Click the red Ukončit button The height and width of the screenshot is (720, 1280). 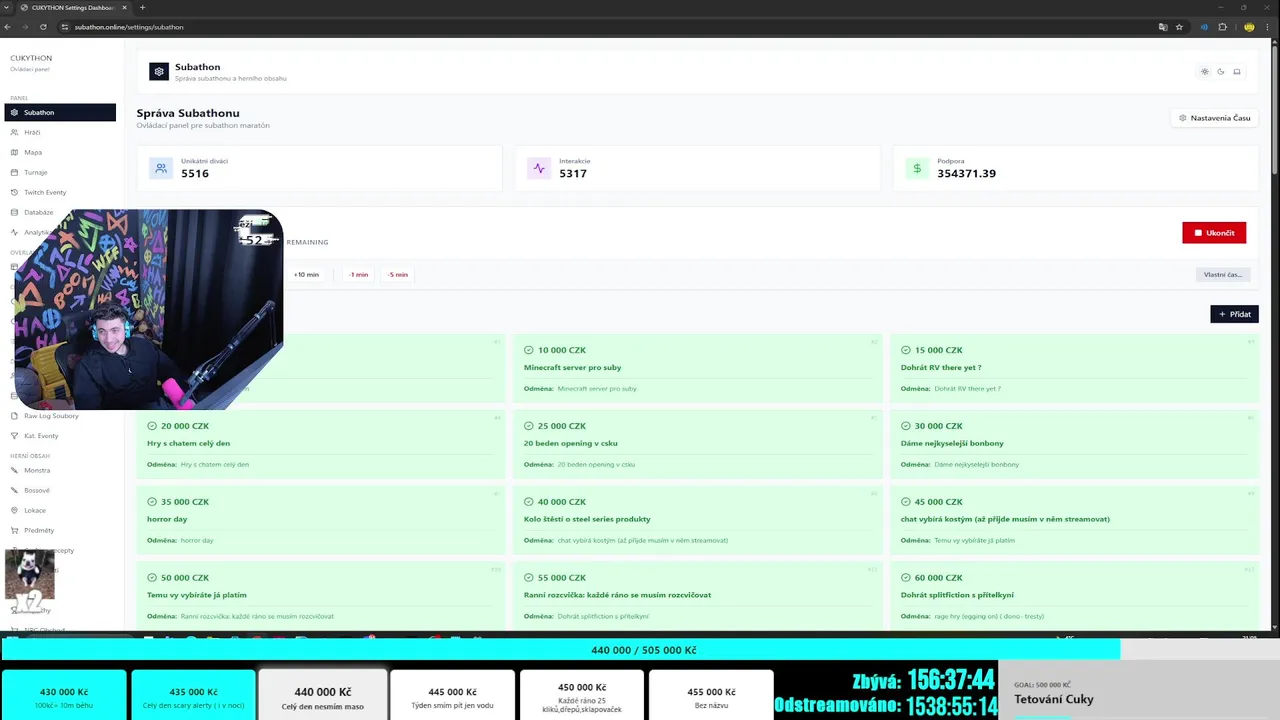click(1214, 233)
